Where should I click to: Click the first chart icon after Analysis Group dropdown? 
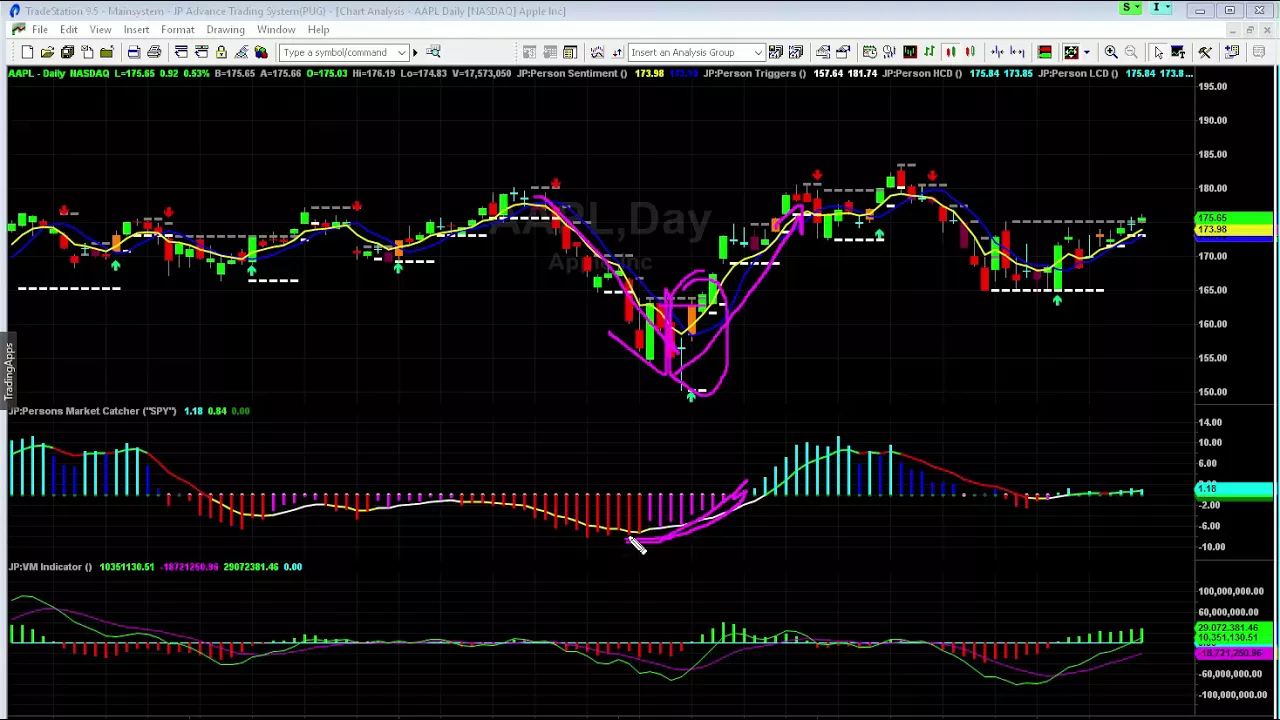pyautogui.click(x=776, y=52)
